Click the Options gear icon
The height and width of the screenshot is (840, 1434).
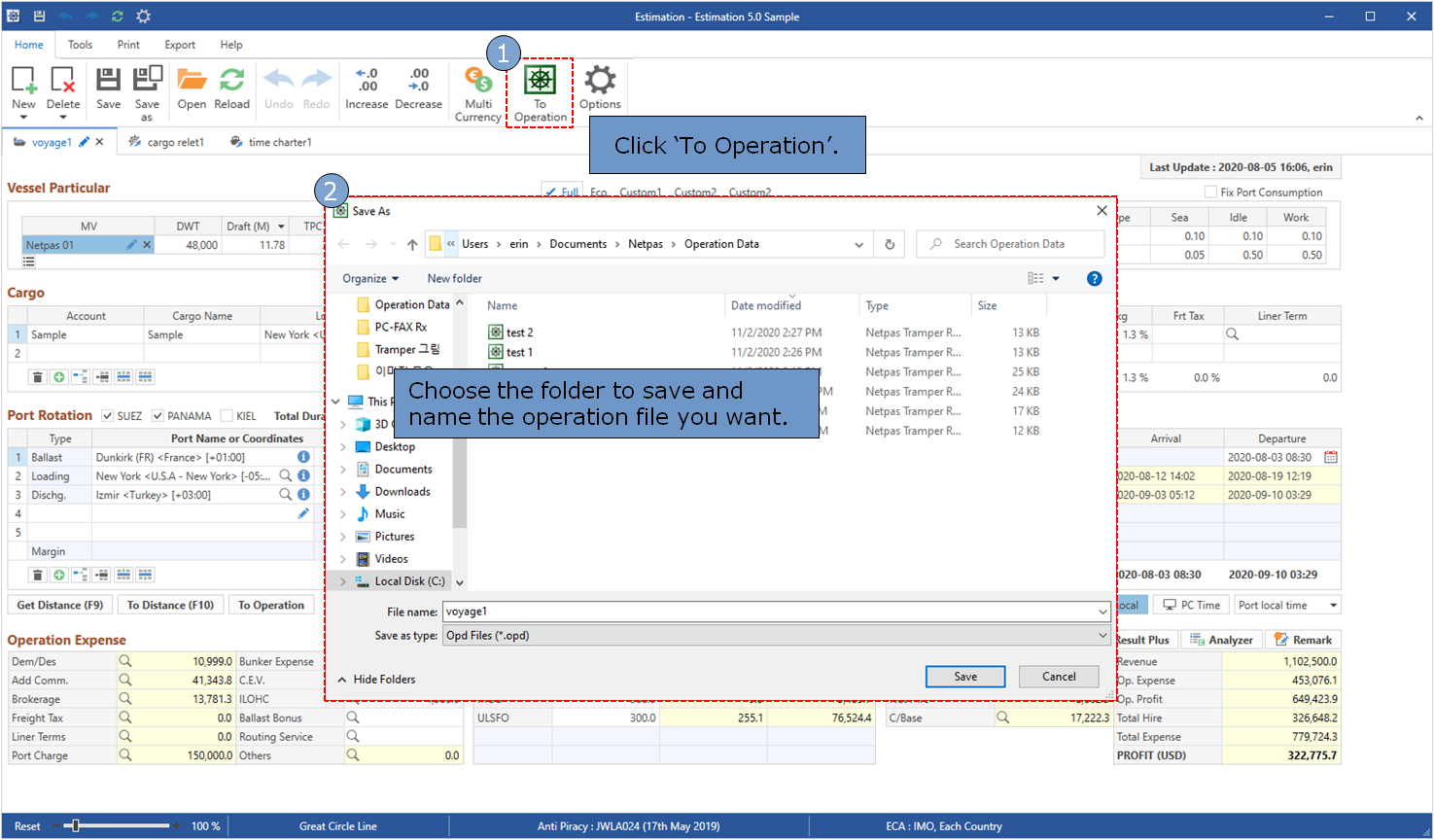click(x=600, y=82)
